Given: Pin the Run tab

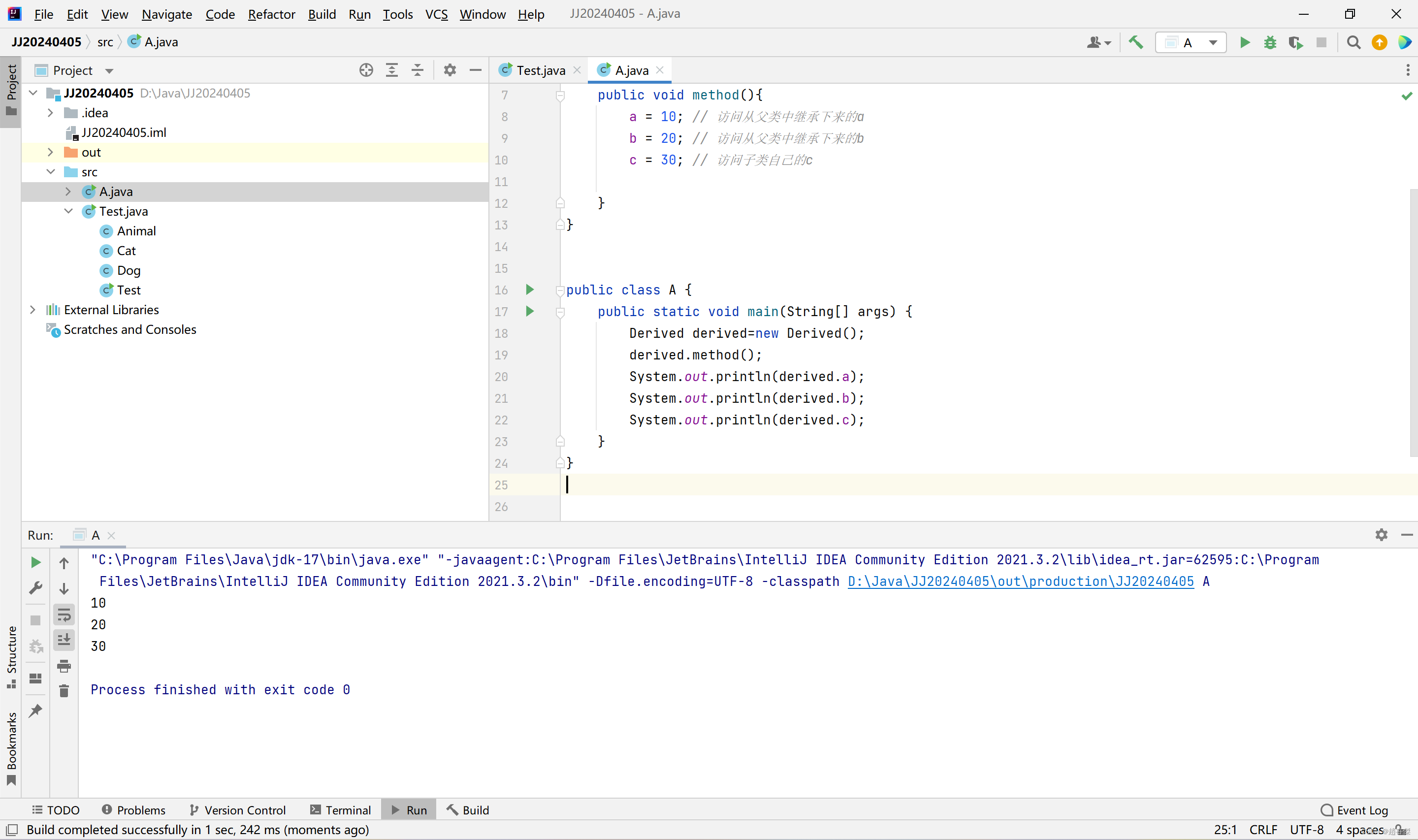Looking at the screenshot, I should 35,711.
